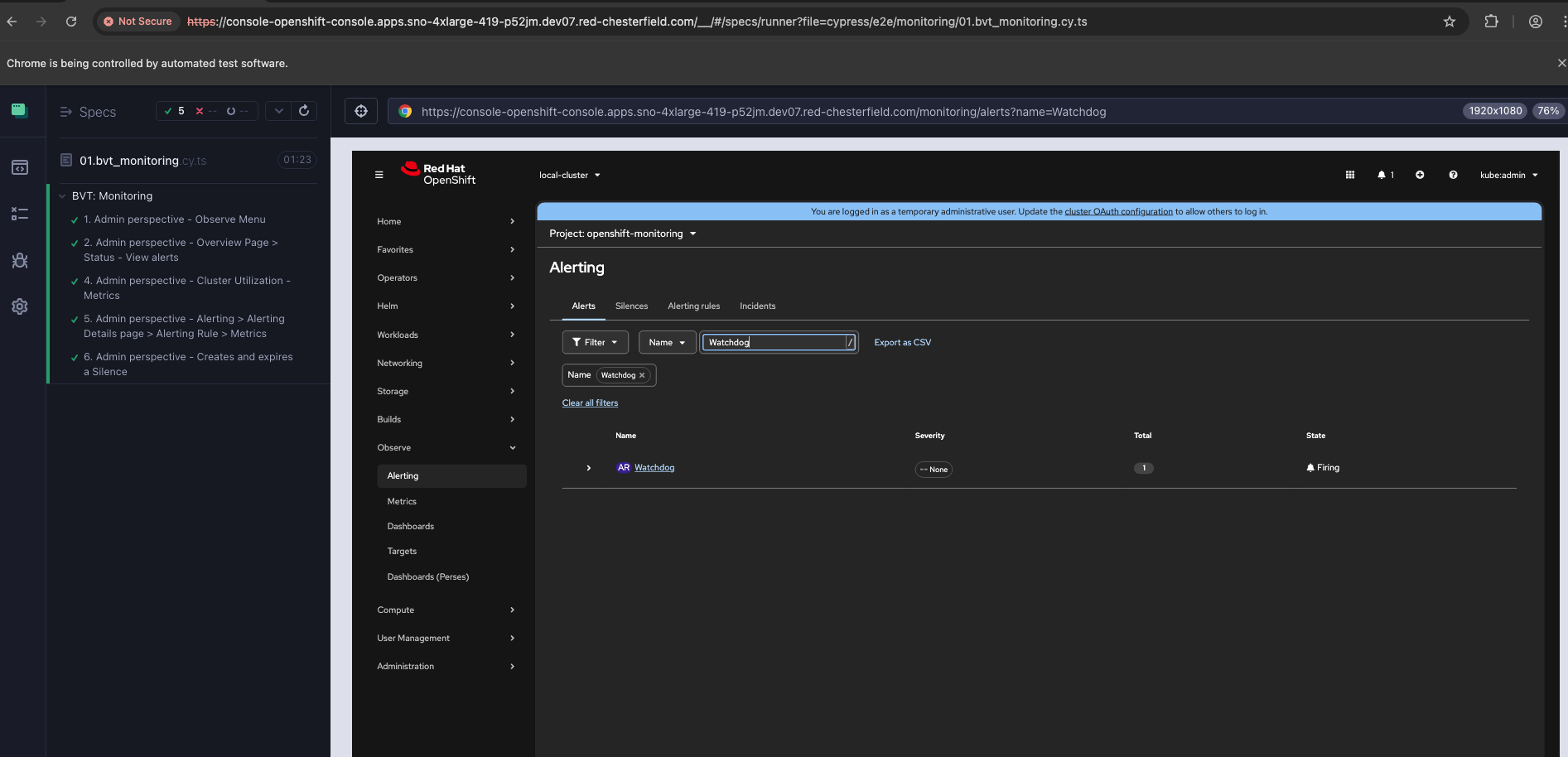
Task: Click Clear all filters link
Action: coord(590,403)
